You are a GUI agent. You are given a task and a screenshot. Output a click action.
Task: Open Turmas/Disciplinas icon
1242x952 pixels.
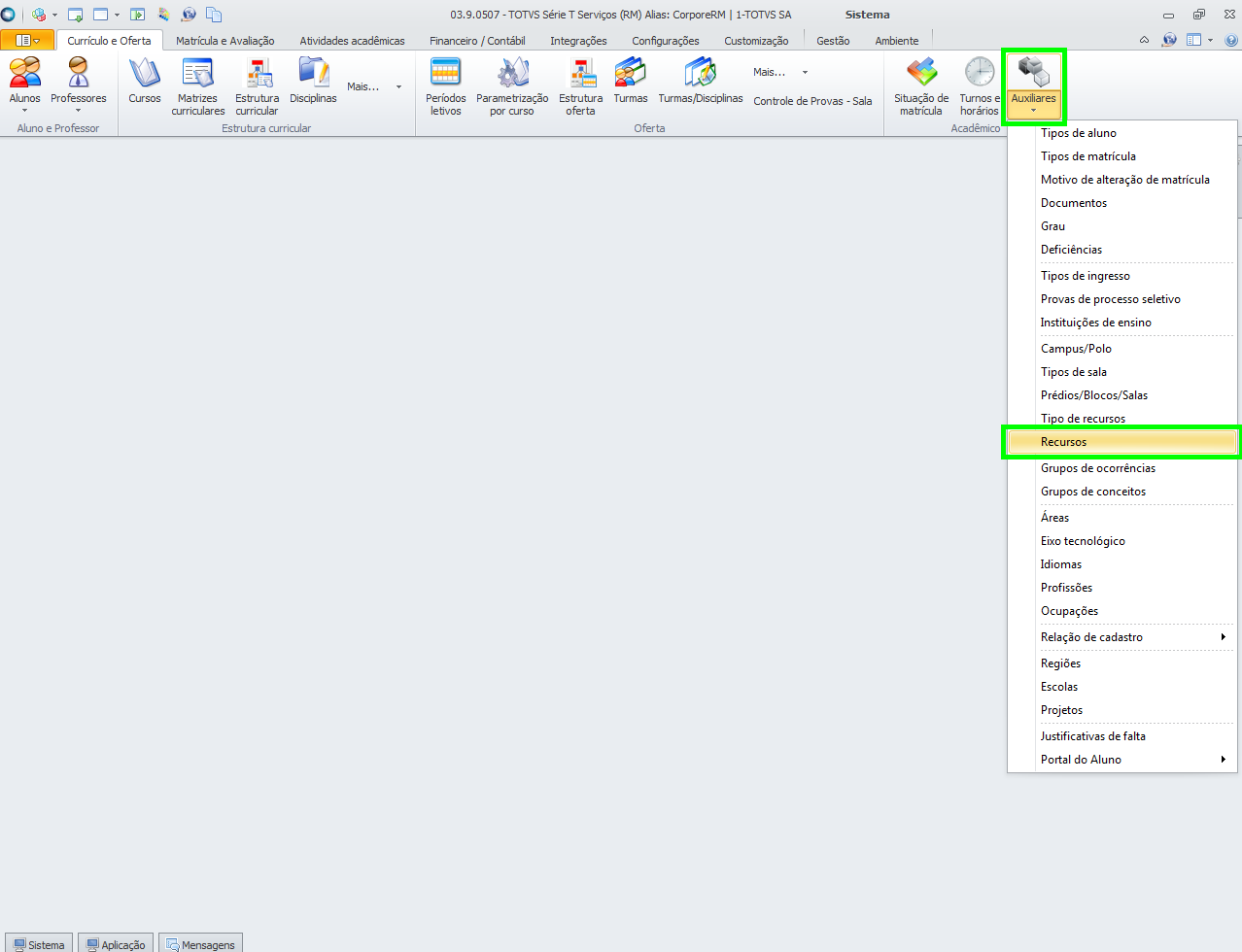tap(701, 81)
